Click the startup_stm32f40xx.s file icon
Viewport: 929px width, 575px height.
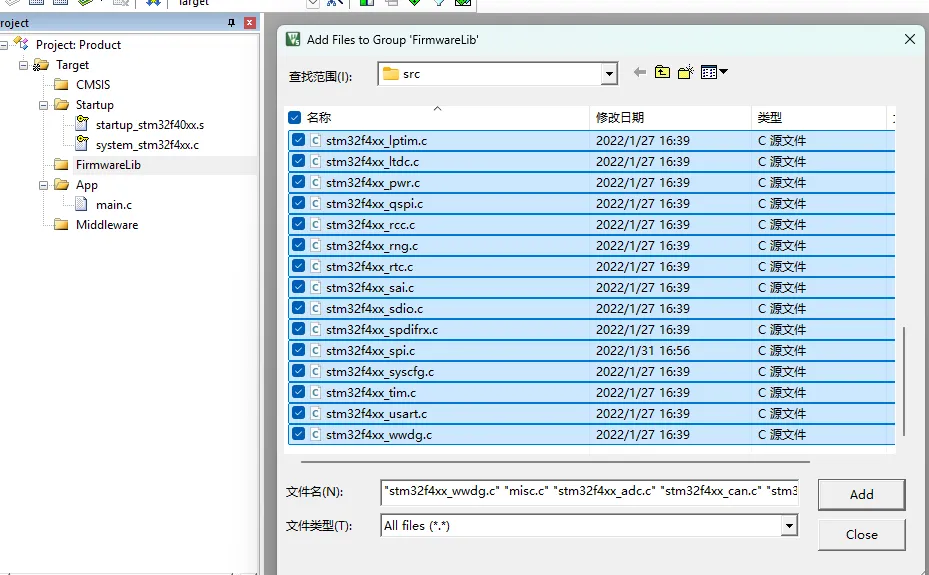(x=82, y=124)
